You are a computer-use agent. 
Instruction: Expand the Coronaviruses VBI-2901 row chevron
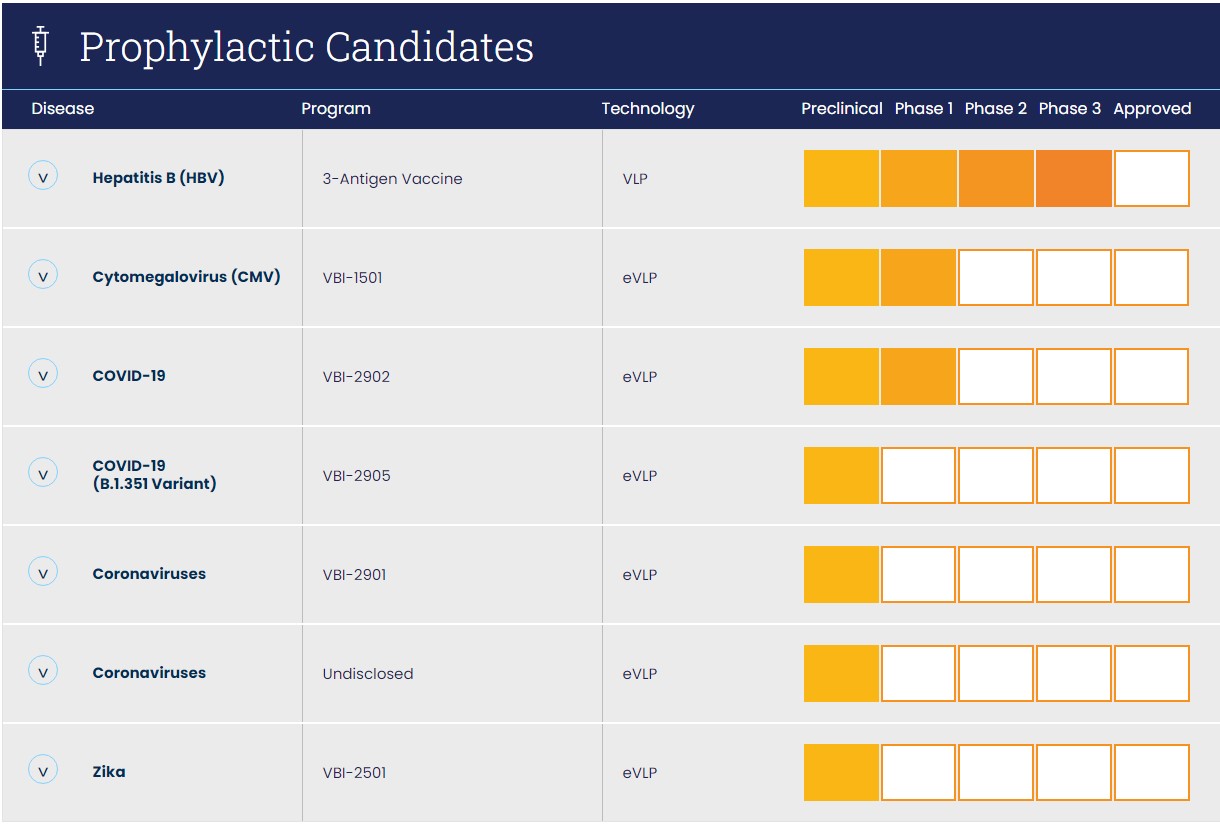pyautogui.click(x=43, y=573)
